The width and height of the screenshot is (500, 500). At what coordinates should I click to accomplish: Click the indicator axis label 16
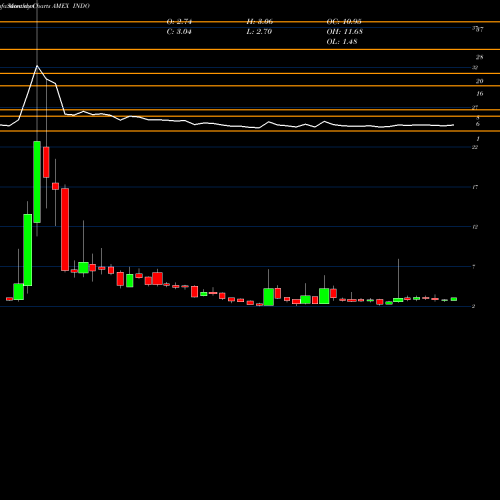[x=479, y=94]
